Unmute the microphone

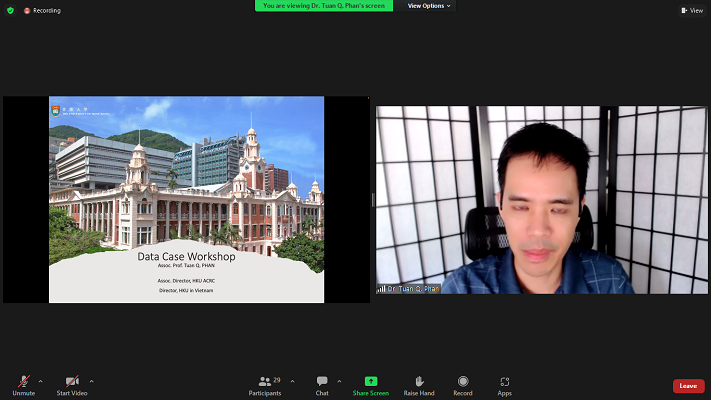tap(23, 384)
